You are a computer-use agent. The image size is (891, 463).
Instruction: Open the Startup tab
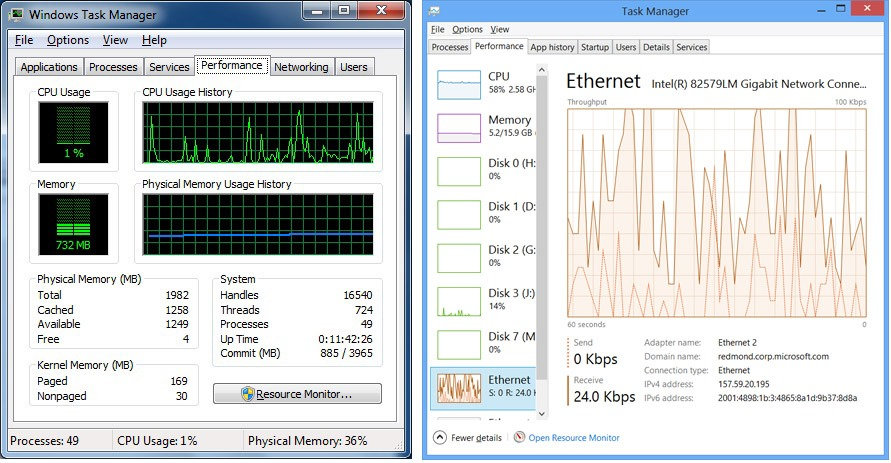pos(594,47)
